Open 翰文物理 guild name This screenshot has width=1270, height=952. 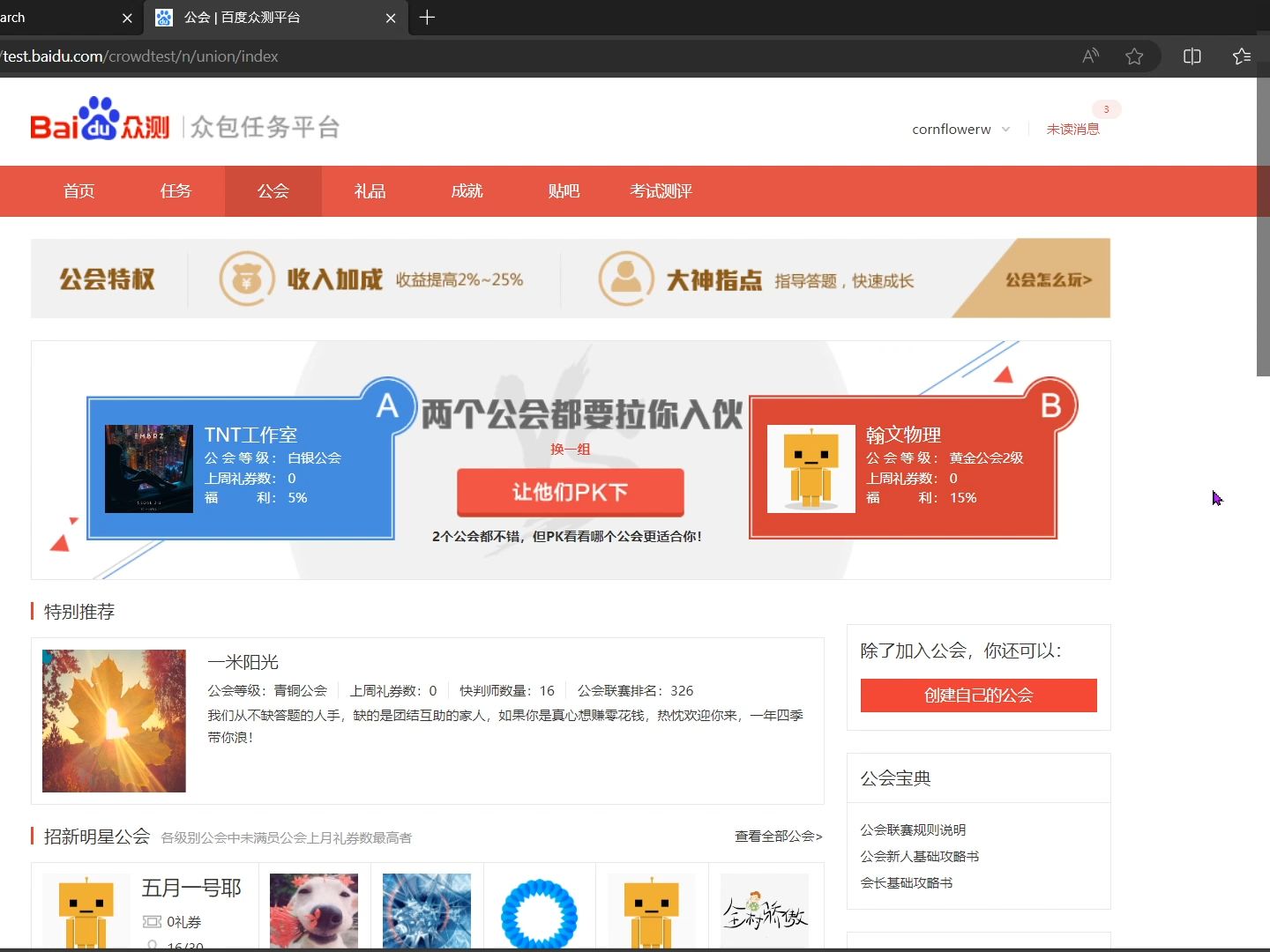pos(903,435)
